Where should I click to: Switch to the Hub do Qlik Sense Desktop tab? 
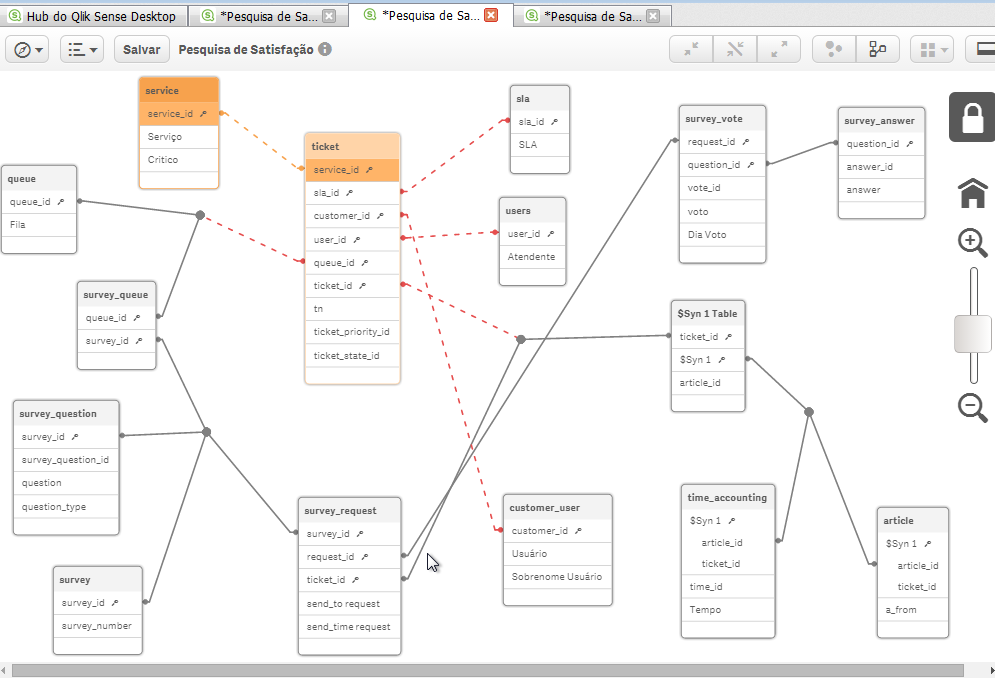click(x=93, y=15)
